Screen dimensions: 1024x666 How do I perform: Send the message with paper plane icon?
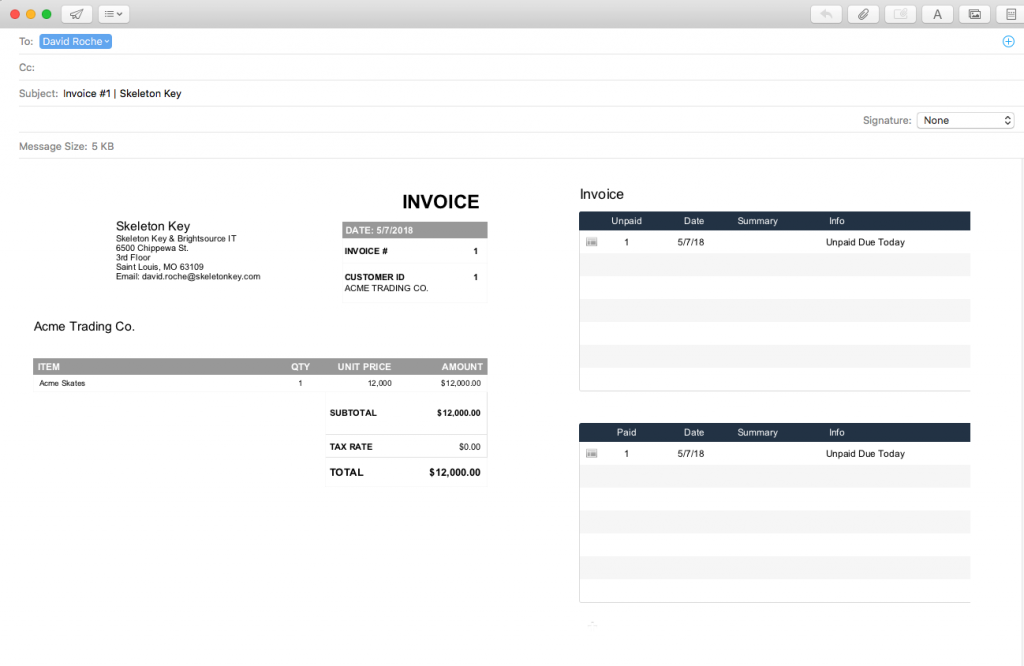point(76,14)
